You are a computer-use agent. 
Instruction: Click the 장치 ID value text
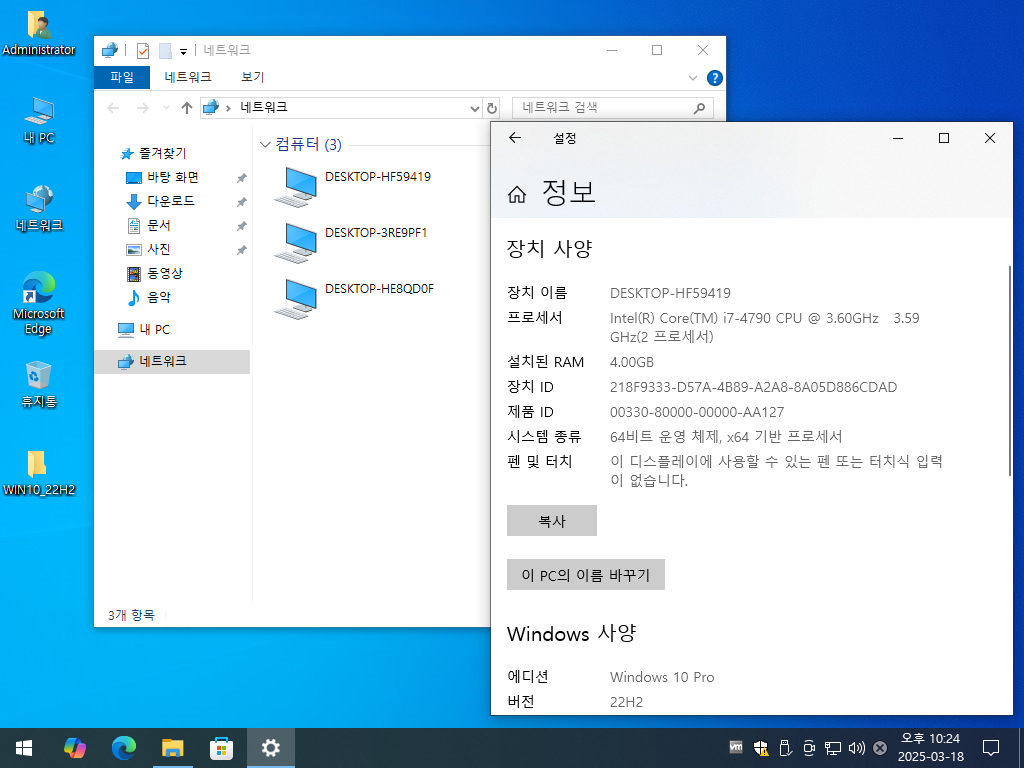pos(753,387)
